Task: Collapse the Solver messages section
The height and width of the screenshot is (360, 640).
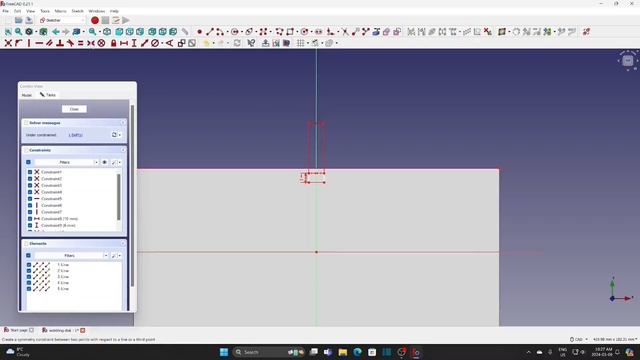Action: pos(123,123)
